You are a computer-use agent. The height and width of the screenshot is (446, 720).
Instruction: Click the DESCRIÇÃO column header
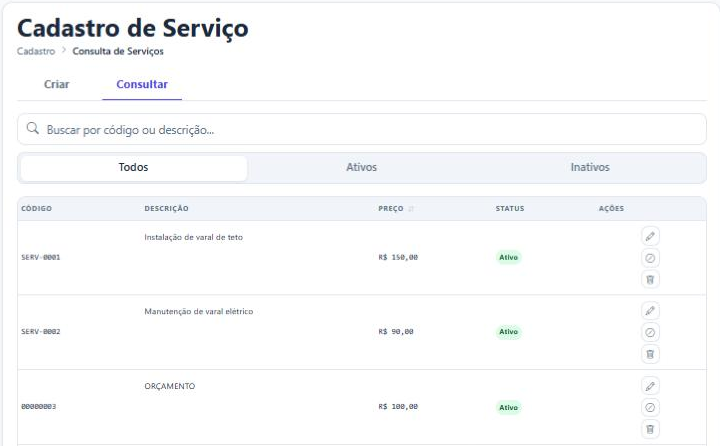166,209
